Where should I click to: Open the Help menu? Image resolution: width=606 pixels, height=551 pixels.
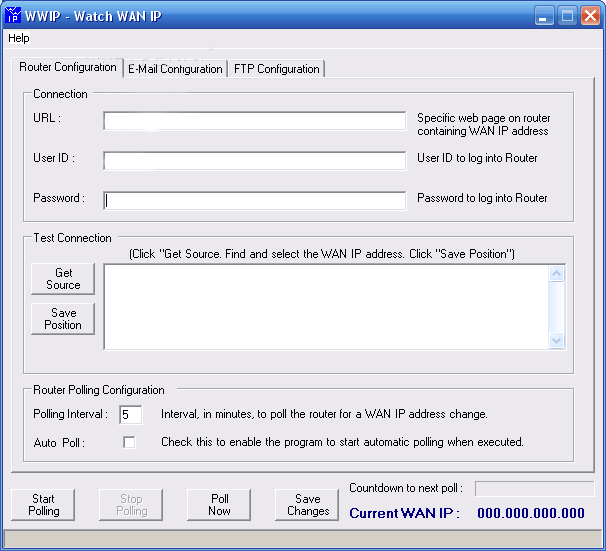[19, 38]
